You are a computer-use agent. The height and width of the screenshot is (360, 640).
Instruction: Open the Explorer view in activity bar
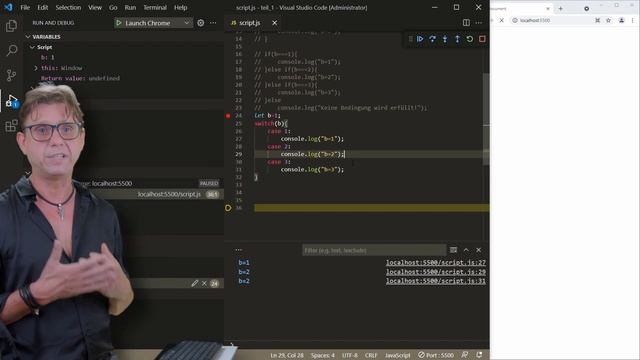(x=11, y=26)
